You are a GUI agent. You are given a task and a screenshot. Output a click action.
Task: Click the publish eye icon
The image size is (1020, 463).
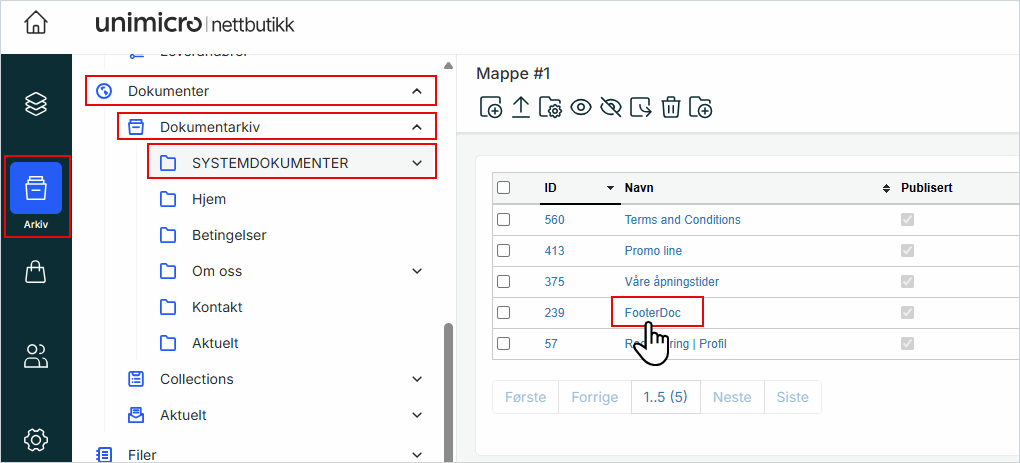581,108
